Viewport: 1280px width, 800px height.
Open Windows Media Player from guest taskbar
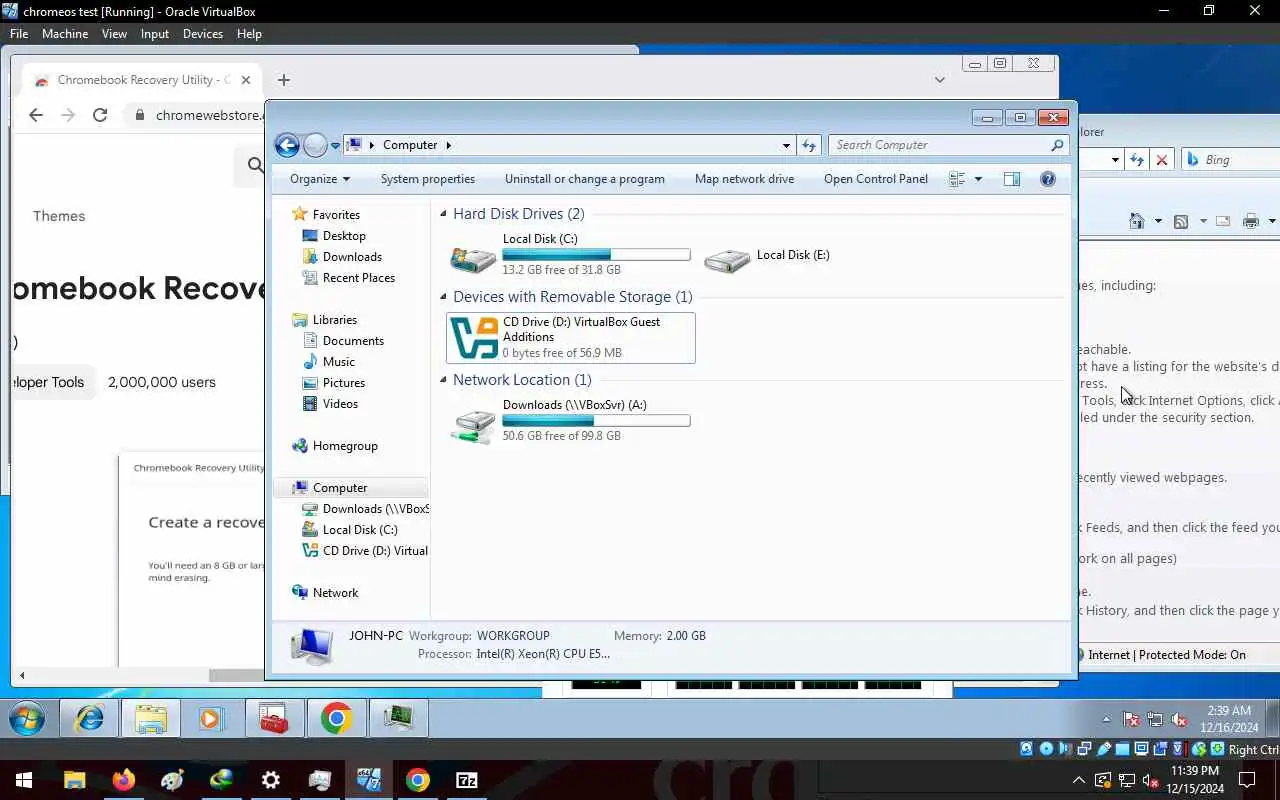point(211,718)
